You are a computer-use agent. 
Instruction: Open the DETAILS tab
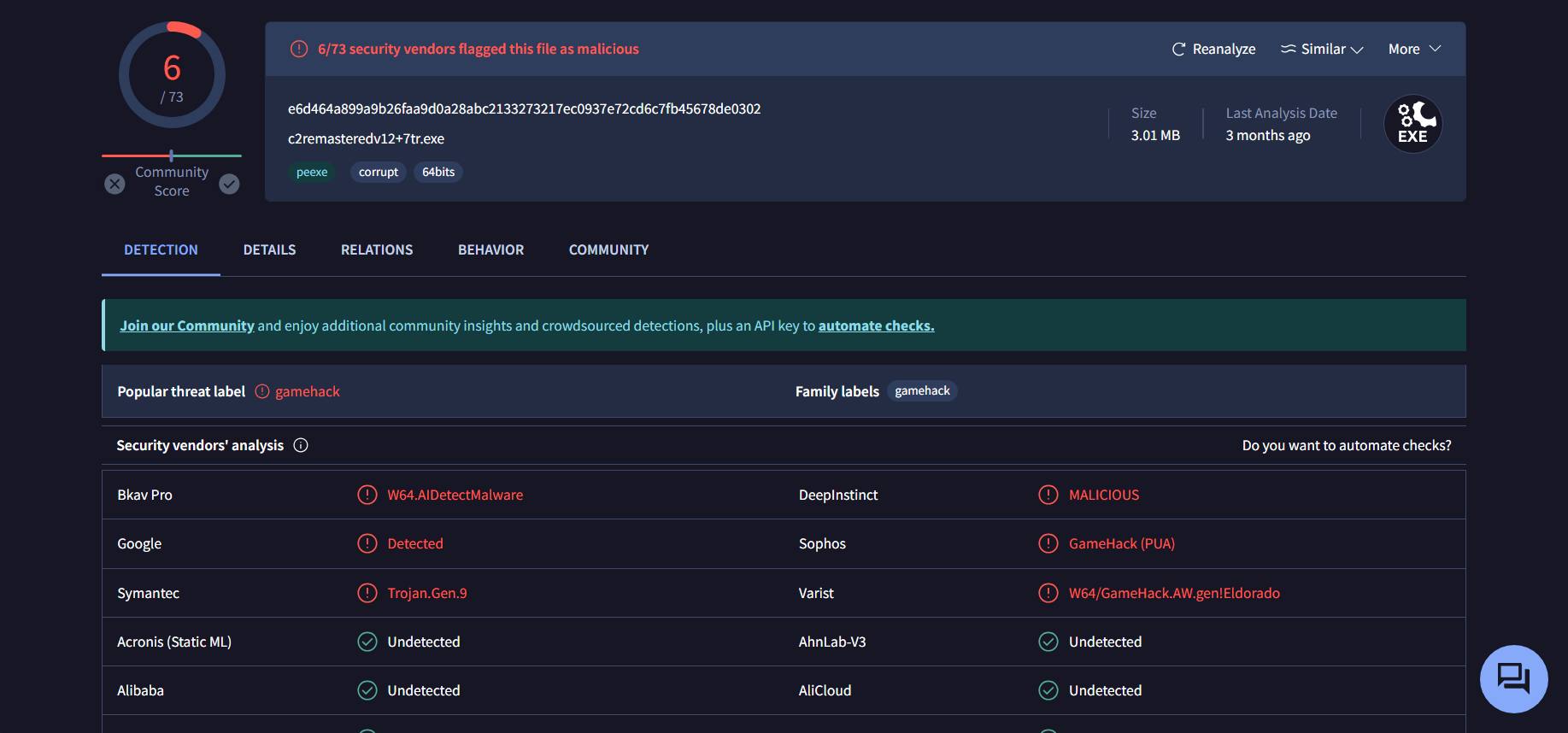tap(269, 250)
